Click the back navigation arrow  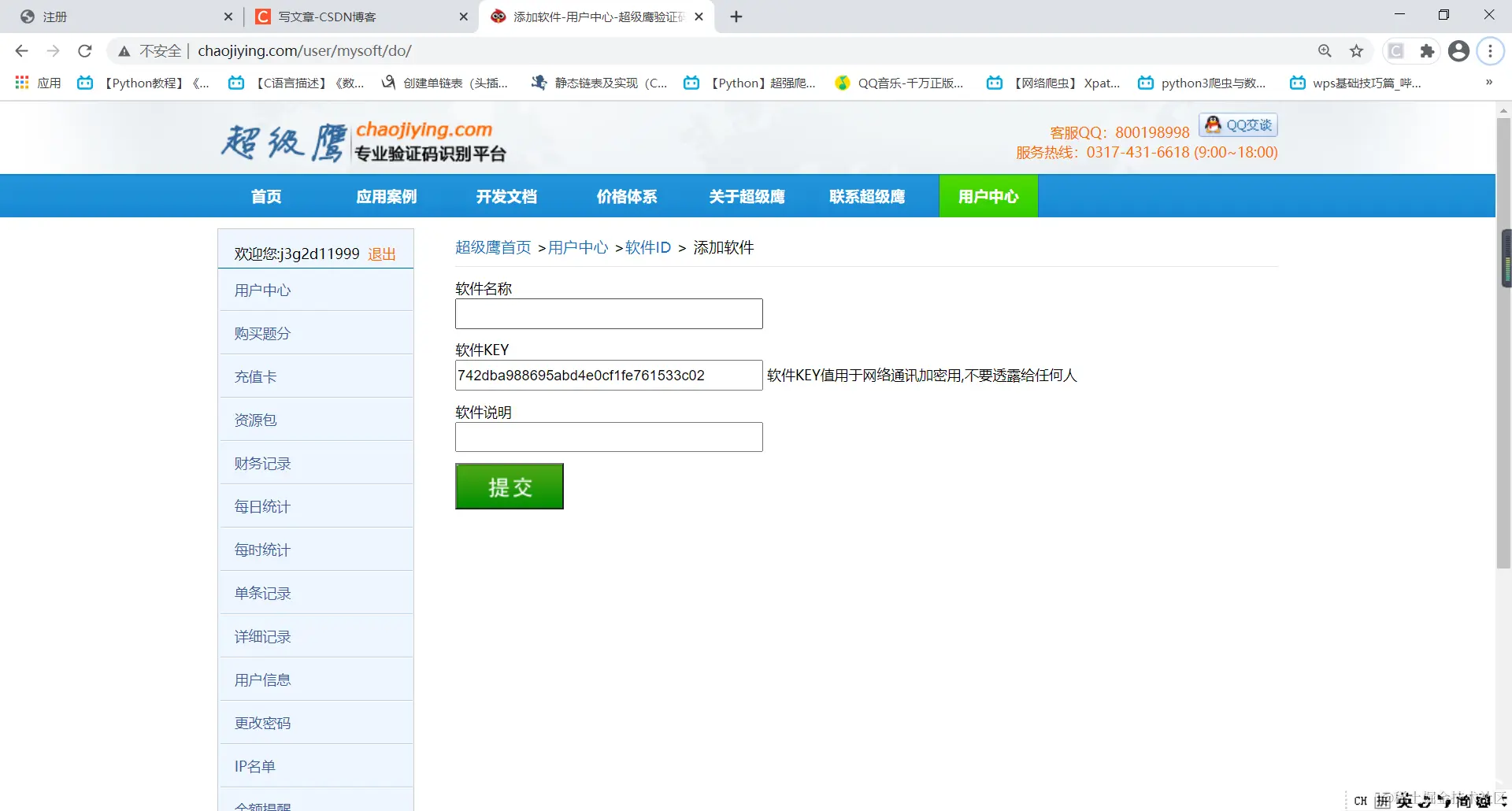pyautogui.click(x=21, y=50)
